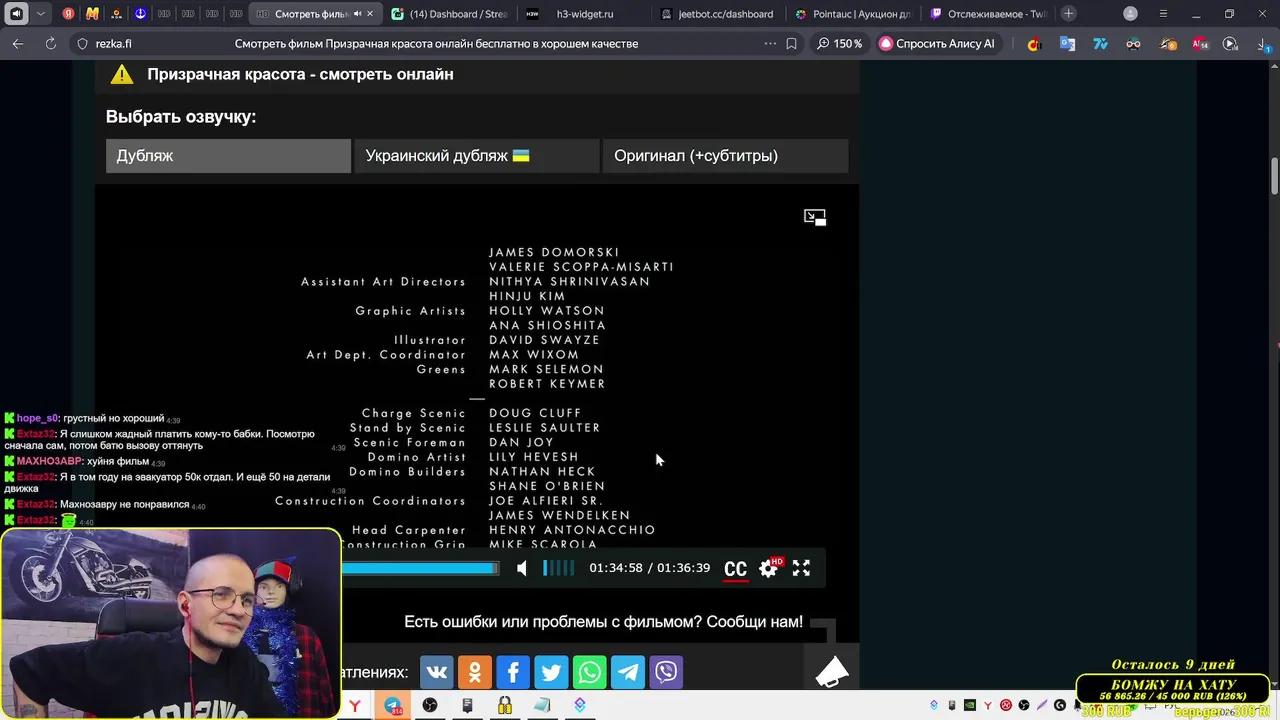The width and height of the screenshot is (1280, 720).
Task: Share via the Odnoklassniki icon
Action: click(x=475, y=672)
